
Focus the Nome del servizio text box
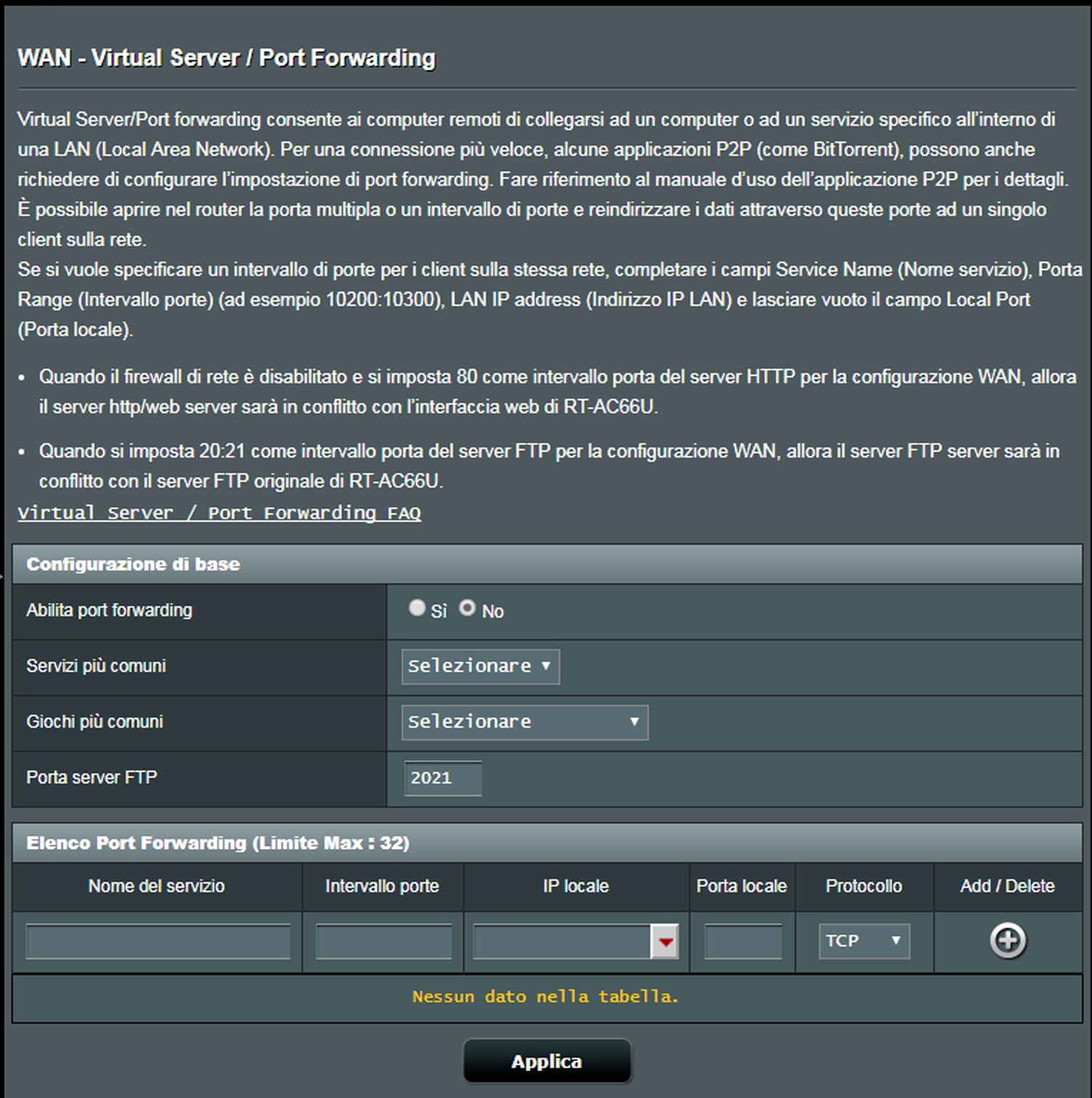[158, 942]
